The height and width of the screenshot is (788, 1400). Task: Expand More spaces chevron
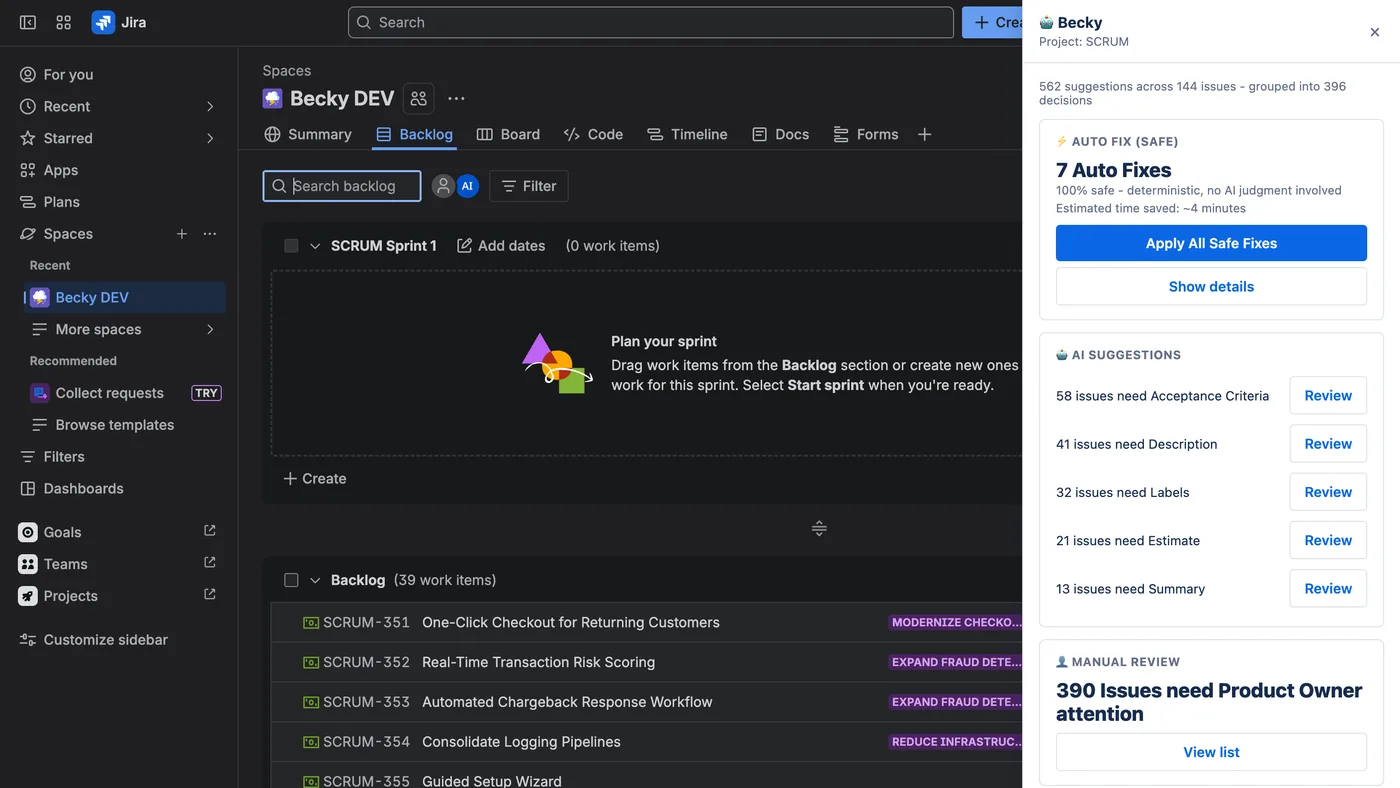point(210,329)
